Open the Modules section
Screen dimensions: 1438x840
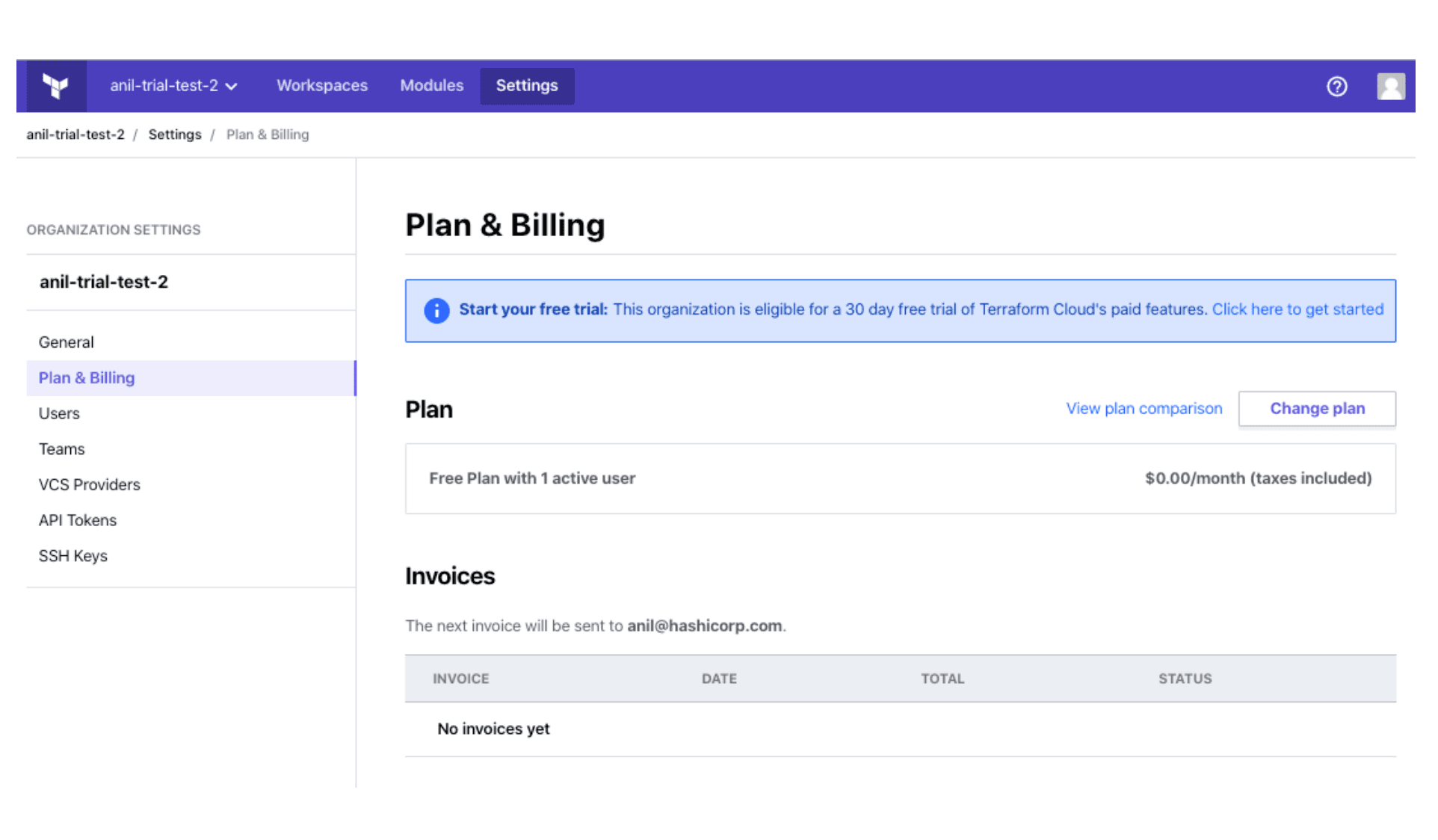tap(431, 85)
